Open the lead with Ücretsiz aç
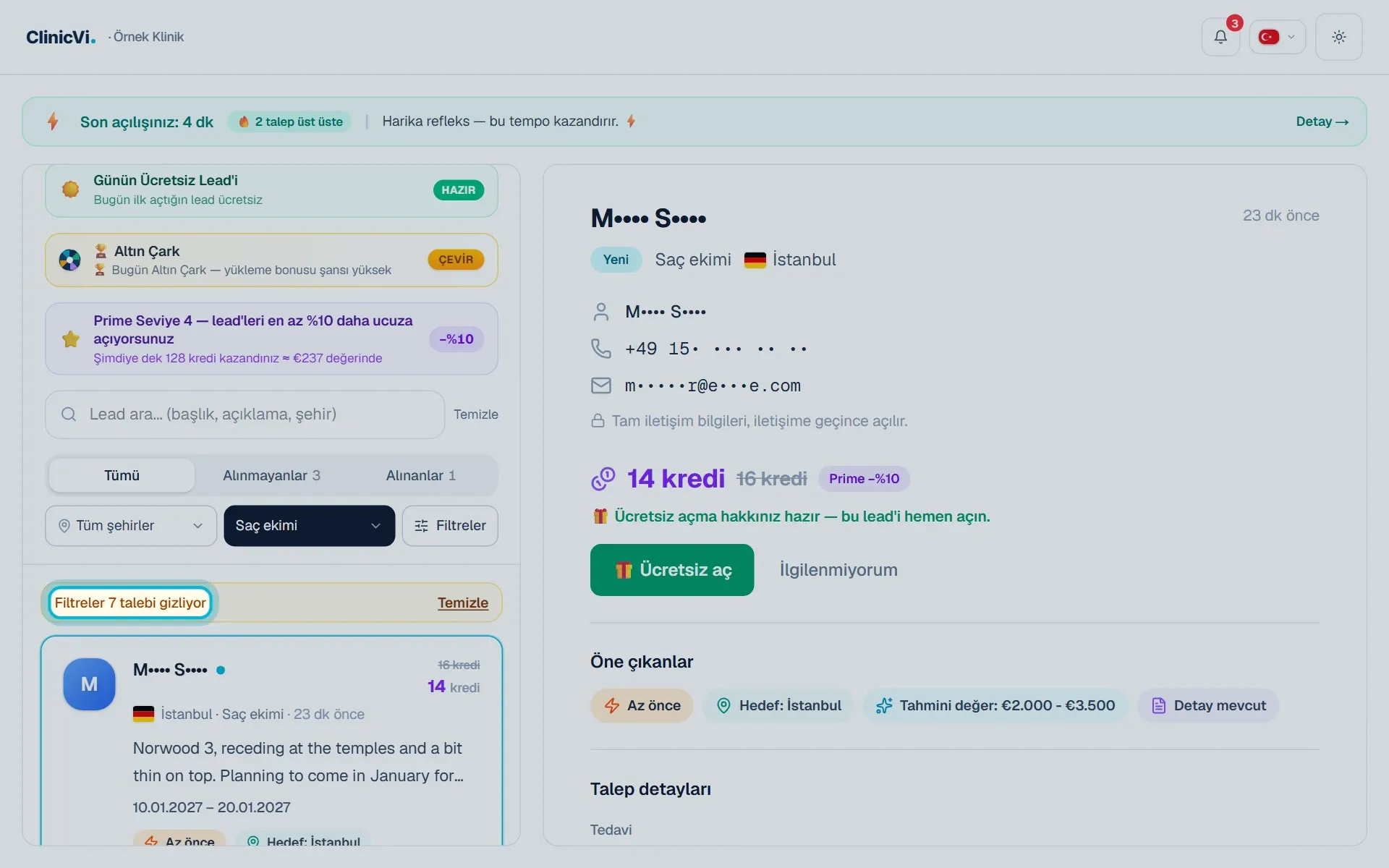 pyautogui.click(x=672, y=570)
